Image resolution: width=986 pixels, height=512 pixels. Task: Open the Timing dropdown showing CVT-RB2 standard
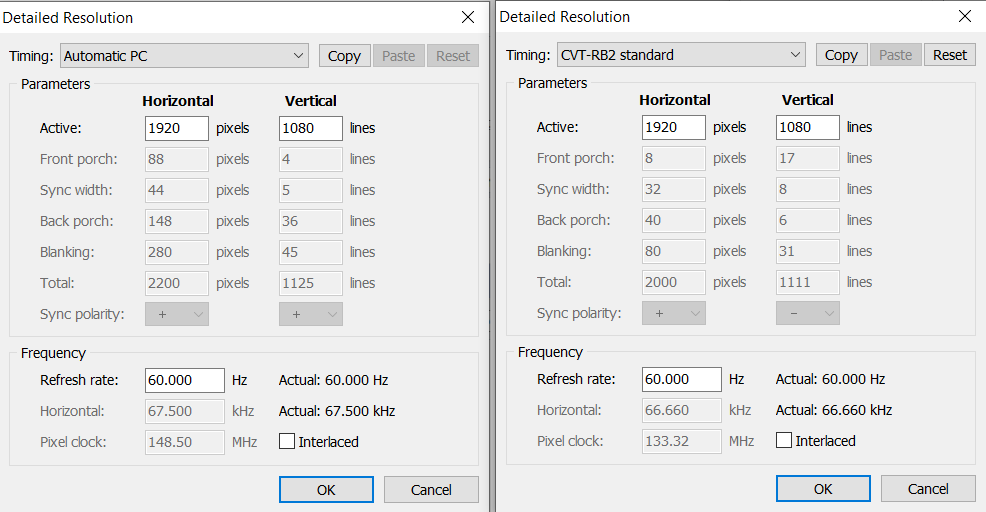tap(681, 55)
